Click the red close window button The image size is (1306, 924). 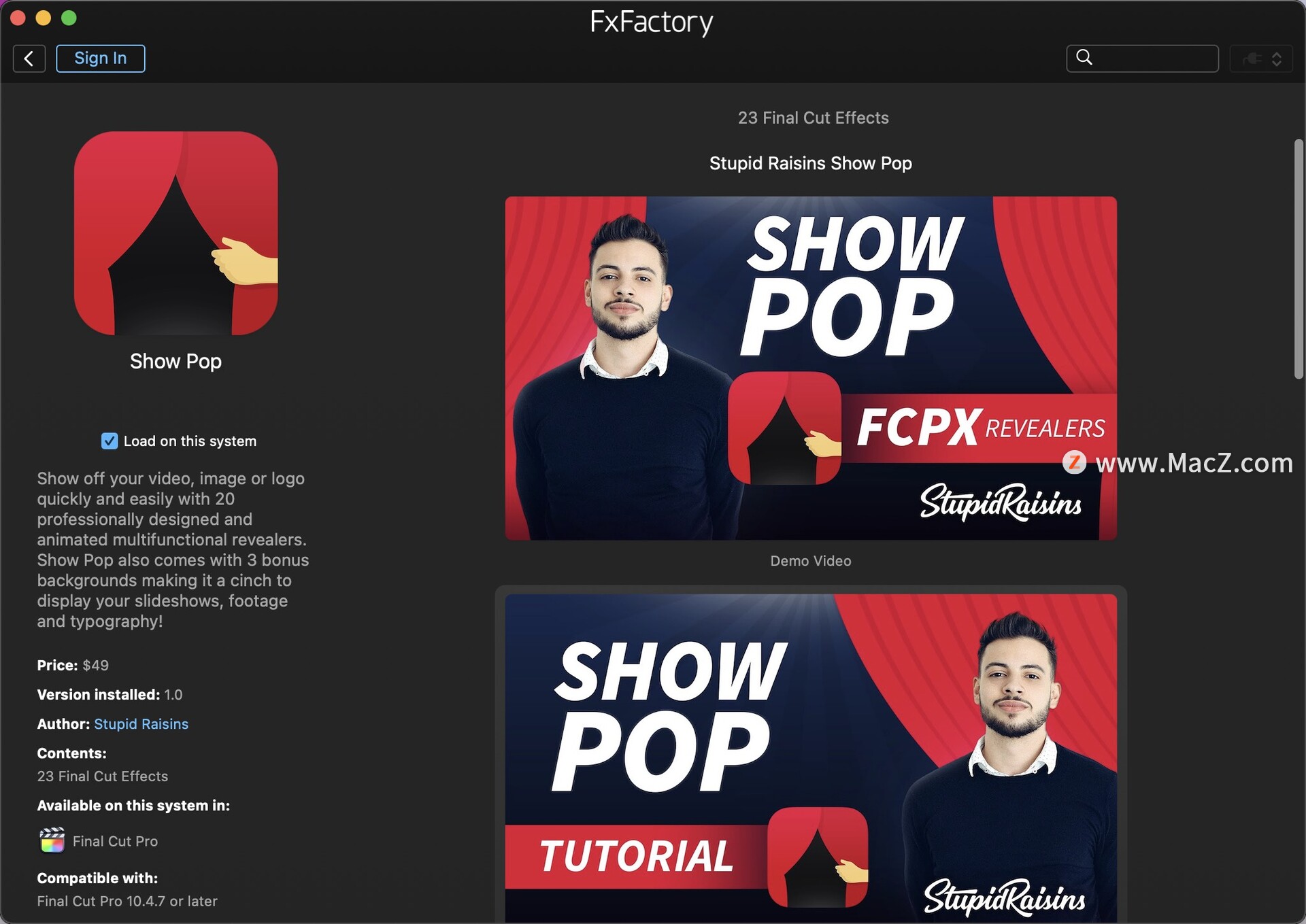[18, 18]
